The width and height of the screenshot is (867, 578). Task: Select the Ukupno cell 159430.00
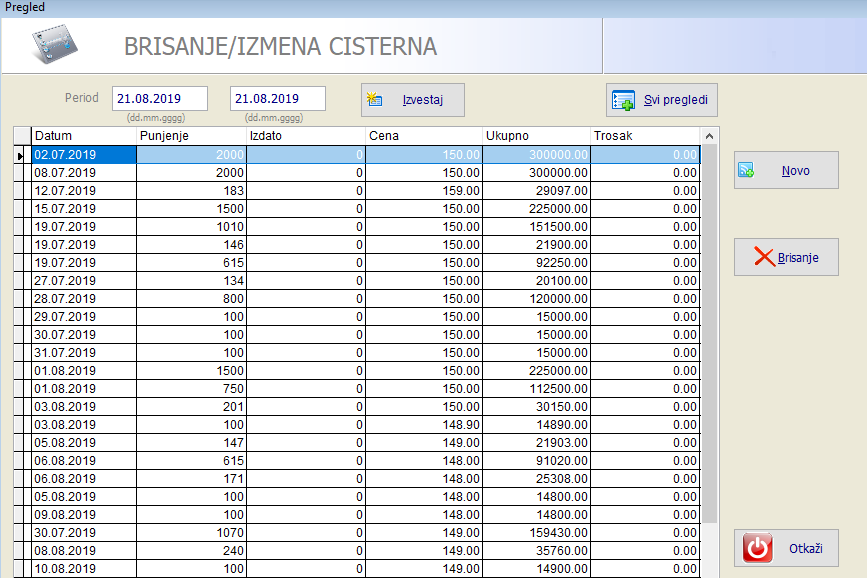tap(536, 534)
